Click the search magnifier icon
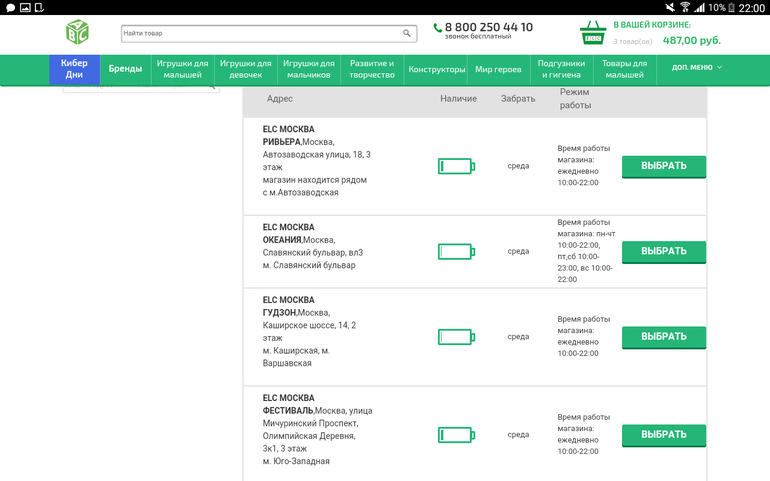Image resolution: width=770 pixels, height=481 pixels. tap(407, 33)
